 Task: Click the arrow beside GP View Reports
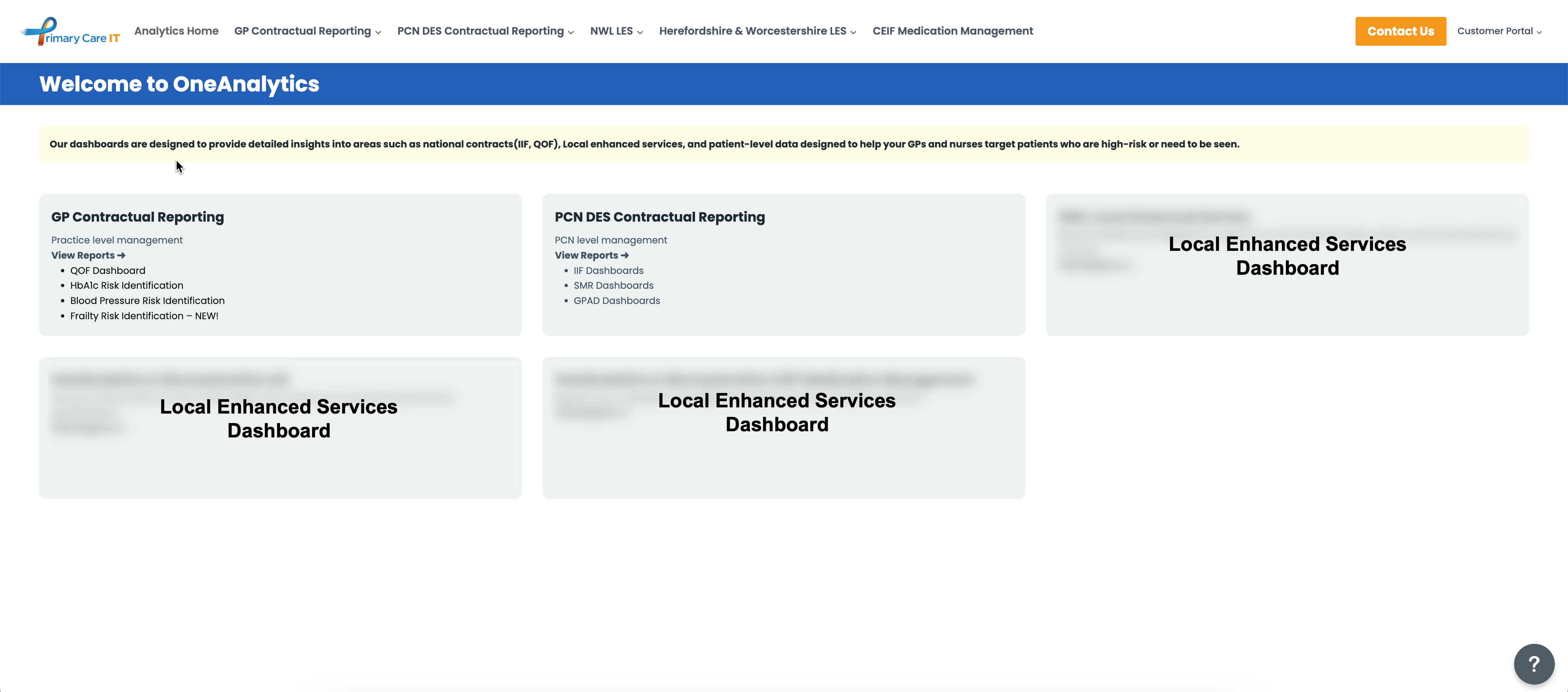pyautogui.click(x=121, y=256)
